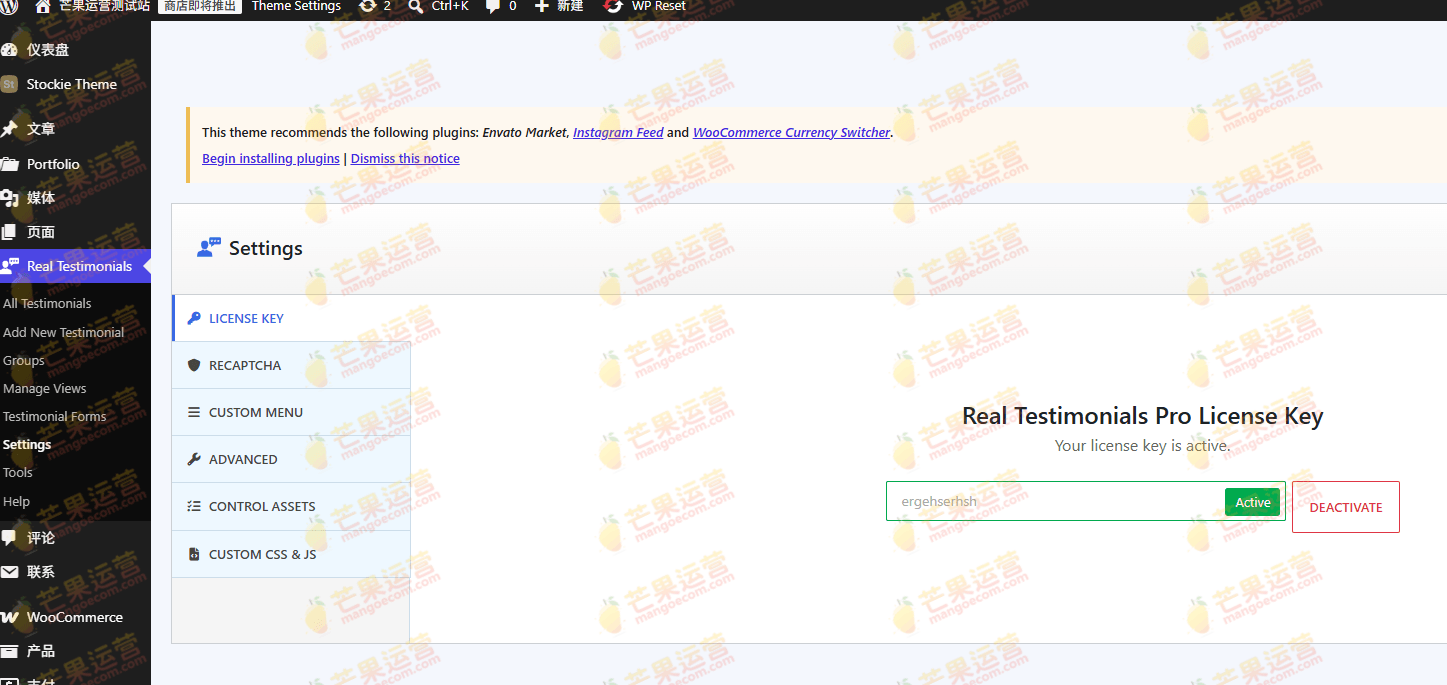The image size is (1447, 685).
Task: Click the 'Your license key is active.' text
Action: pyautogui.click(x=1143, y=445)
